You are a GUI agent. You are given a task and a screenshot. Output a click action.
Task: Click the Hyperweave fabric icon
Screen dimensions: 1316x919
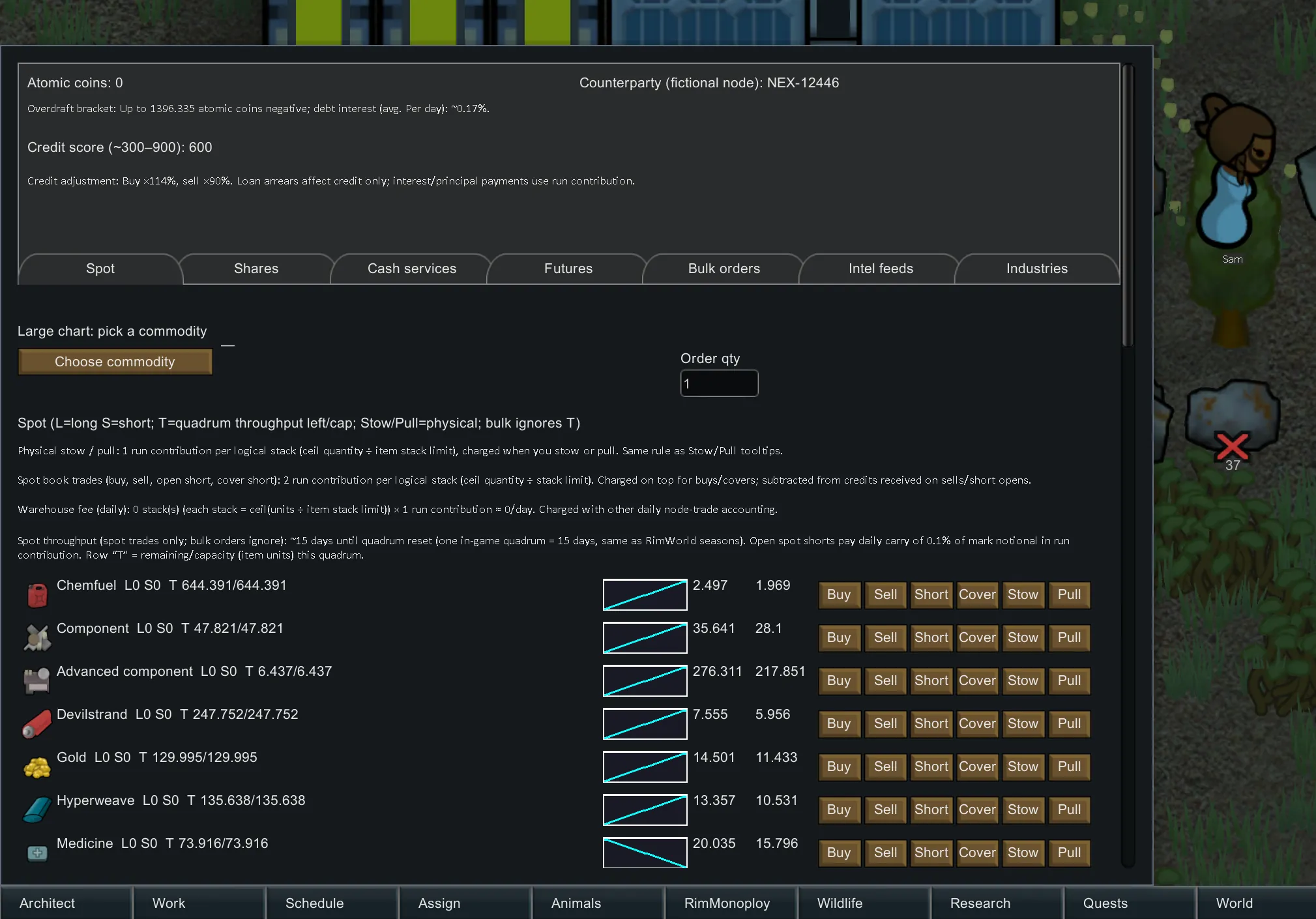(x=37, y=810)
